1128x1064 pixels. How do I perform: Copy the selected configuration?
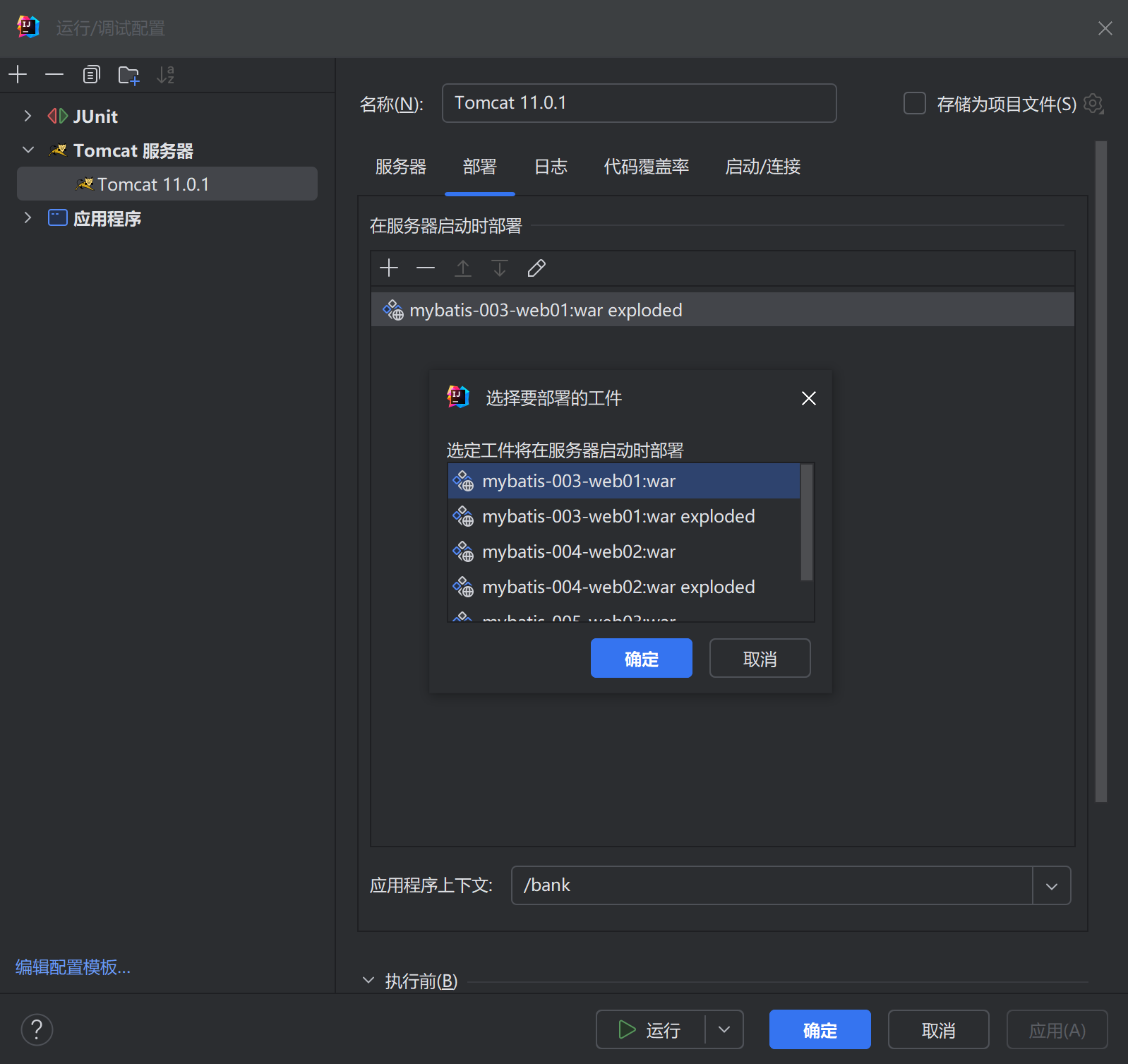pos(91,74)
